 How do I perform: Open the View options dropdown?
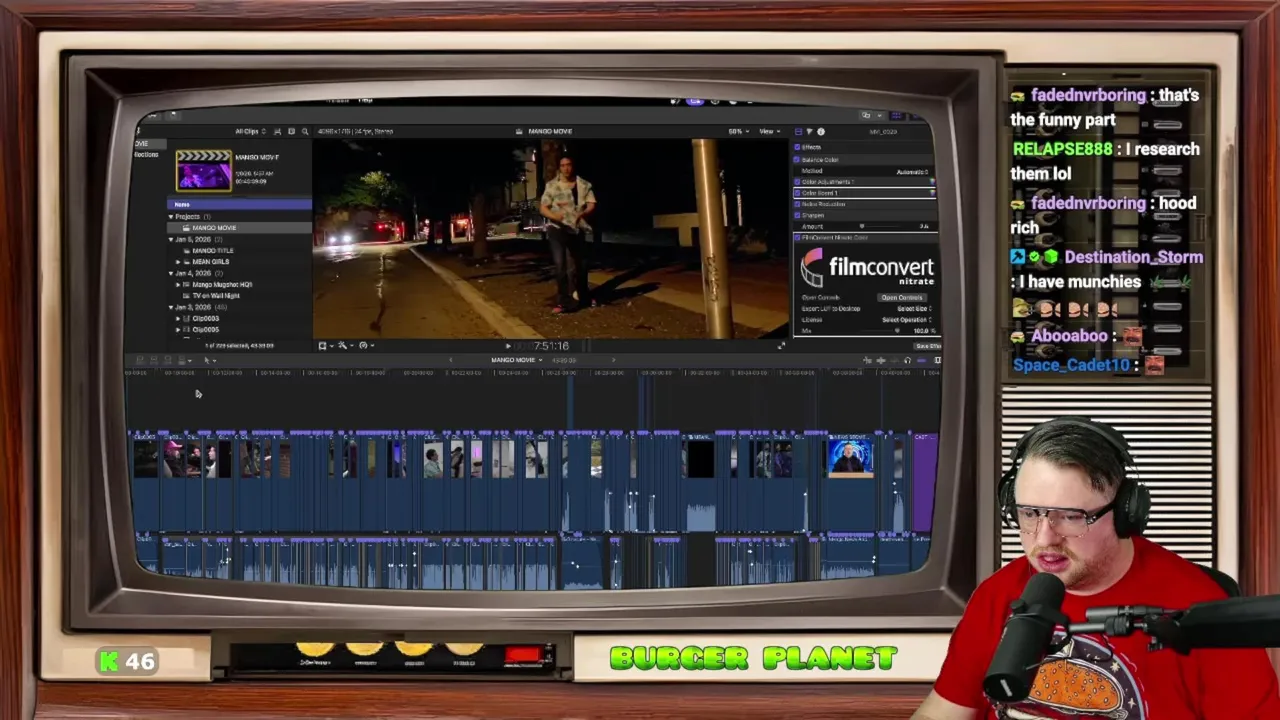click(770, 132)
